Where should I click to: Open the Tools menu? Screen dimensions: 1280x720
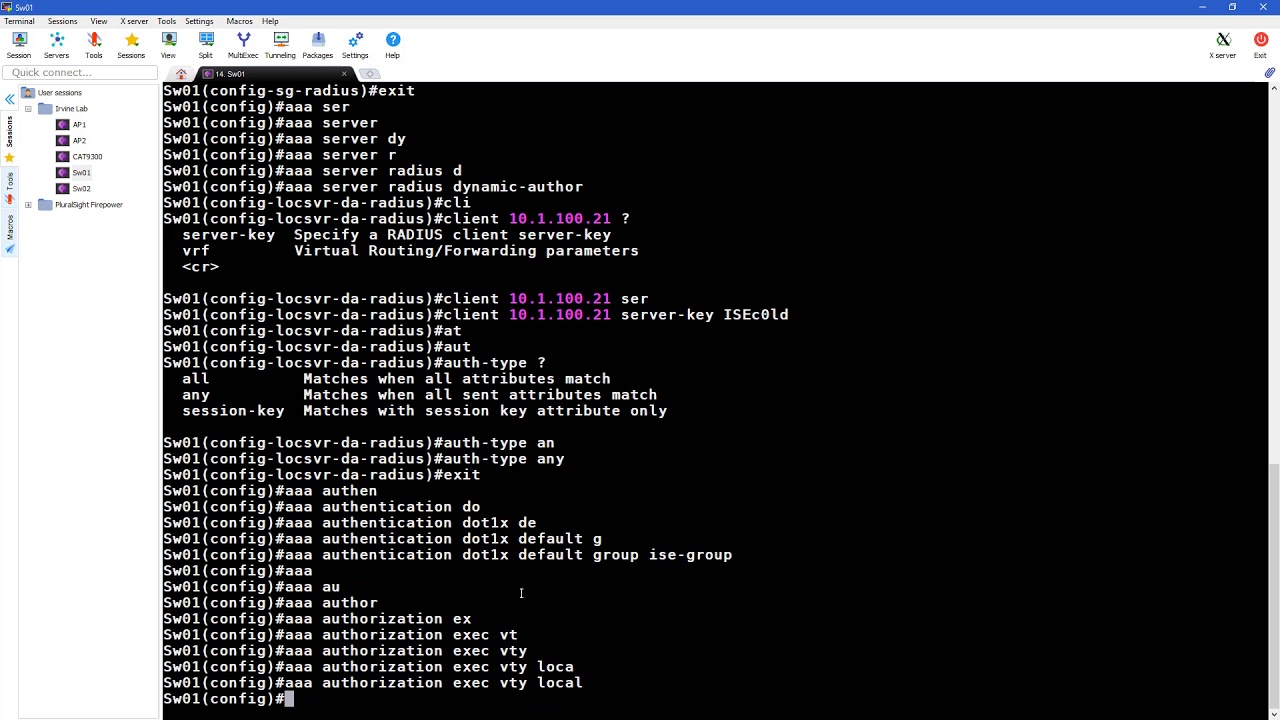click(166, 21)
